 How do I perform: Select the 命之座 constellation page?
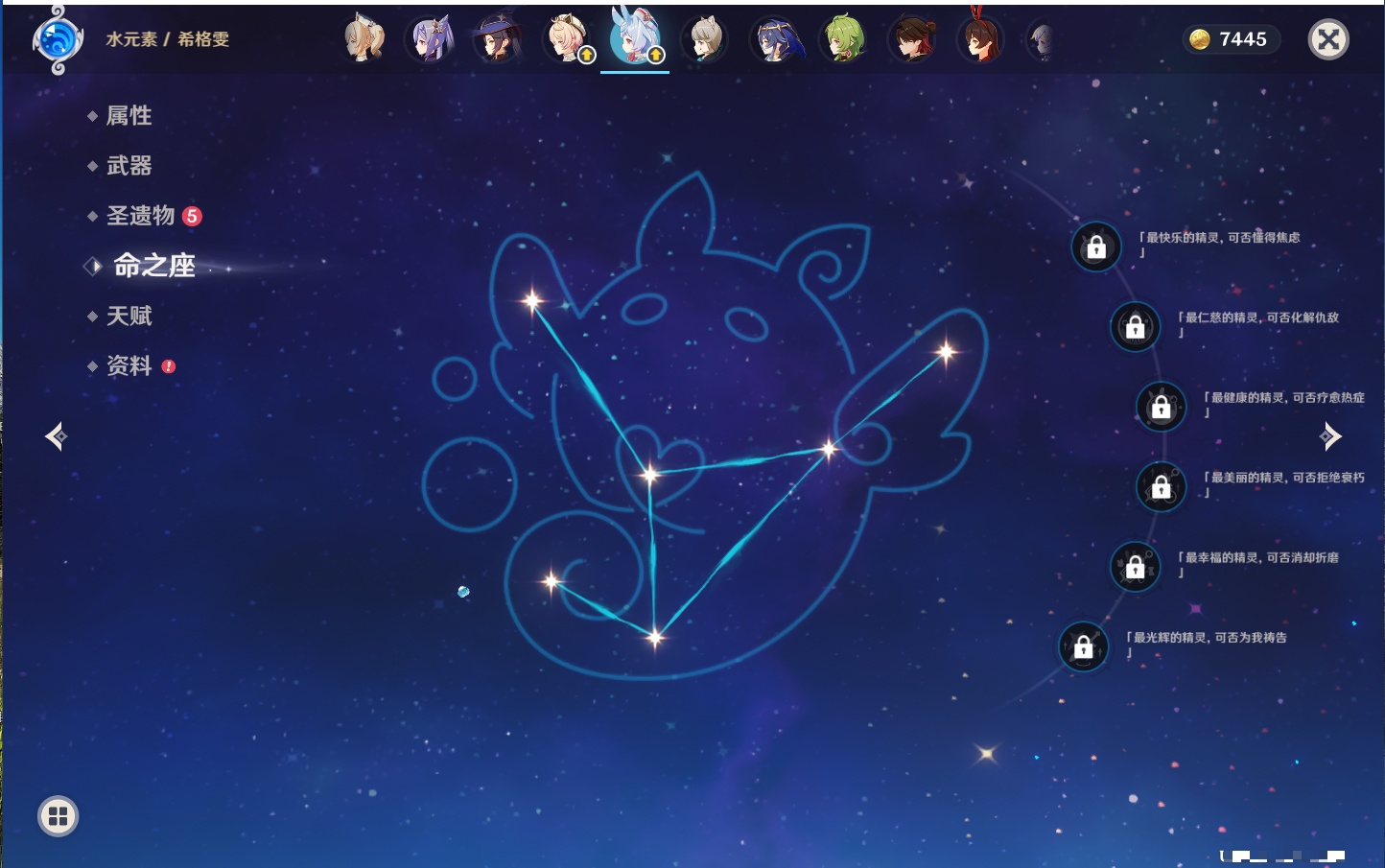(153, 266)
